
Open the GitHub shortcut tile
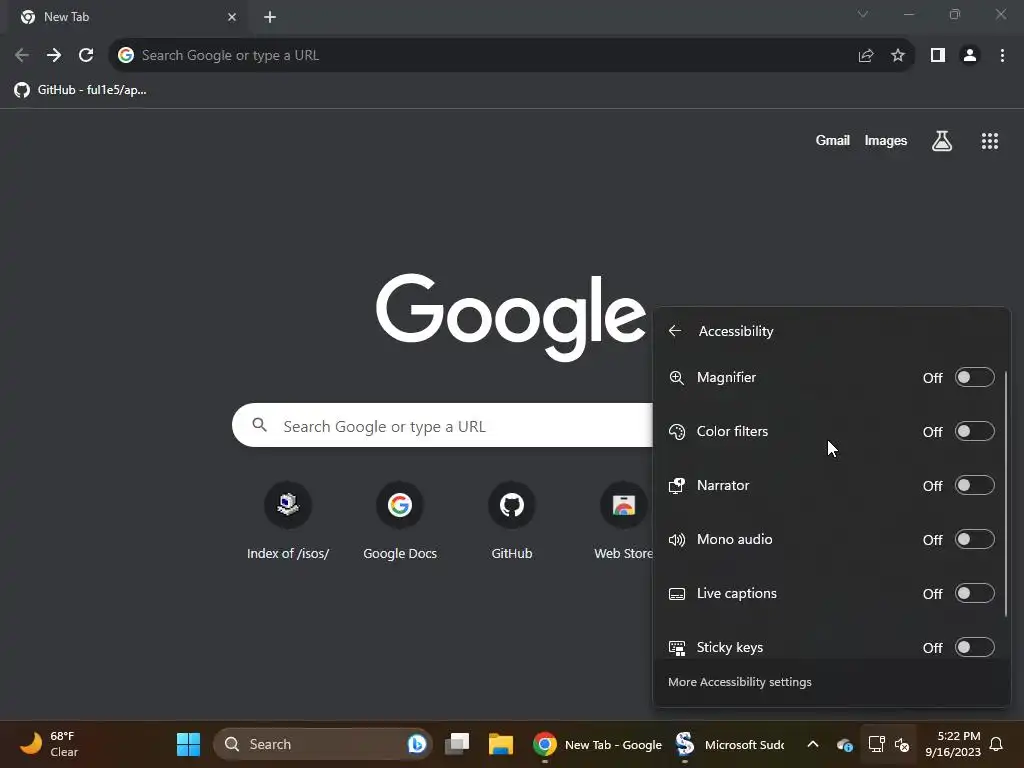click(512, 521)
